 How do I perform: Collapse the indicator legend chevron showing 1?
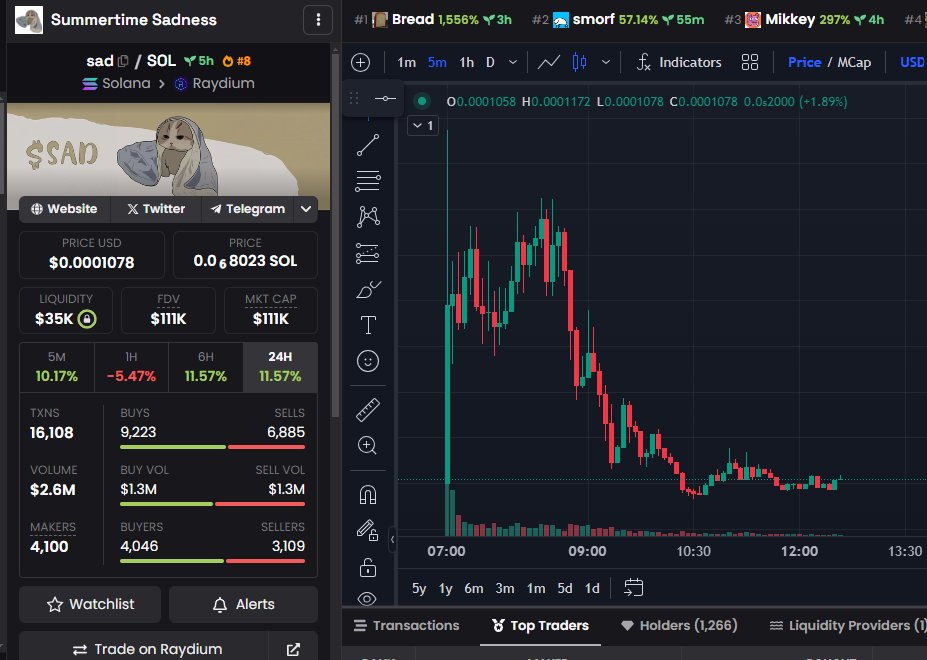point(423,125)
